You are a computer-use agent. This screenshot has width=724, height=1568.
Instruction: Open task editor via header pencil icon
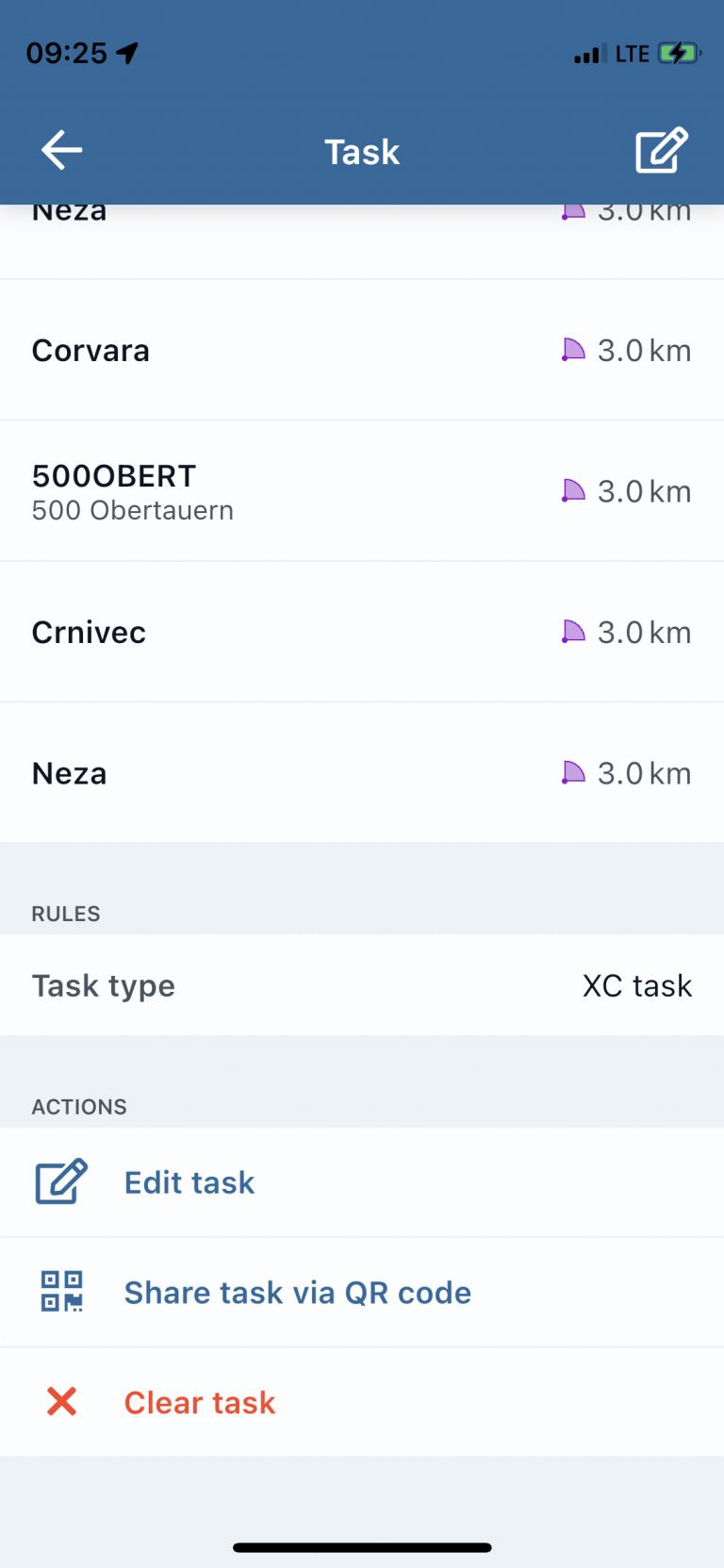[x=661, y=151]
